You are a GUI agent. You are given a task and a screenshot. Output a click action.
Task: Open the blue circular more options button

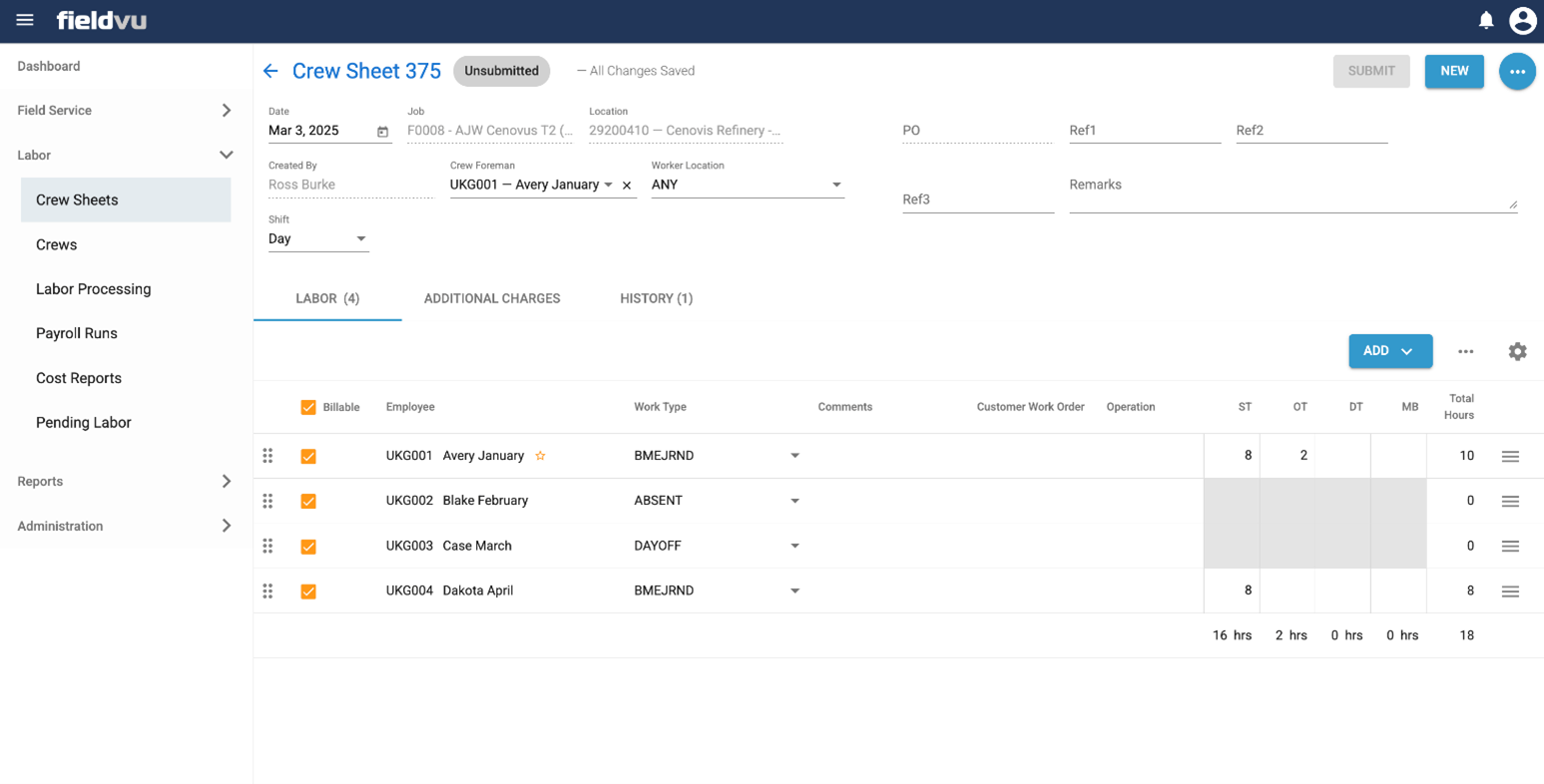[1517, 71]
